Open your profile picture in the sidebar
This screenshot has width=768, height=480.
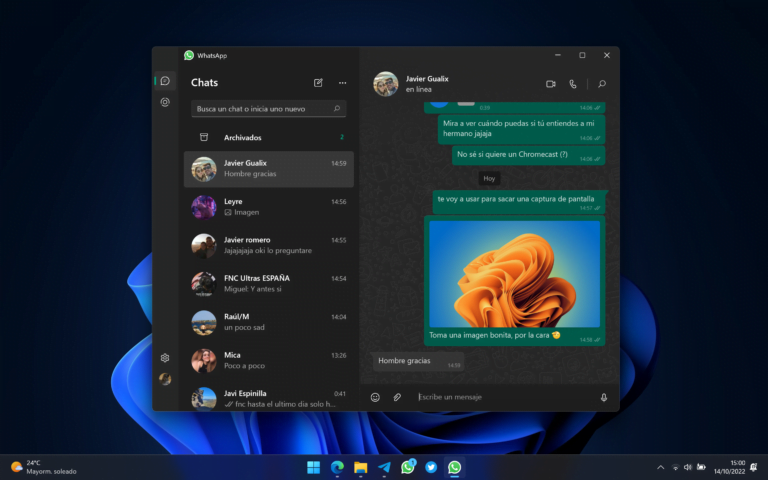tap(165, 379)
